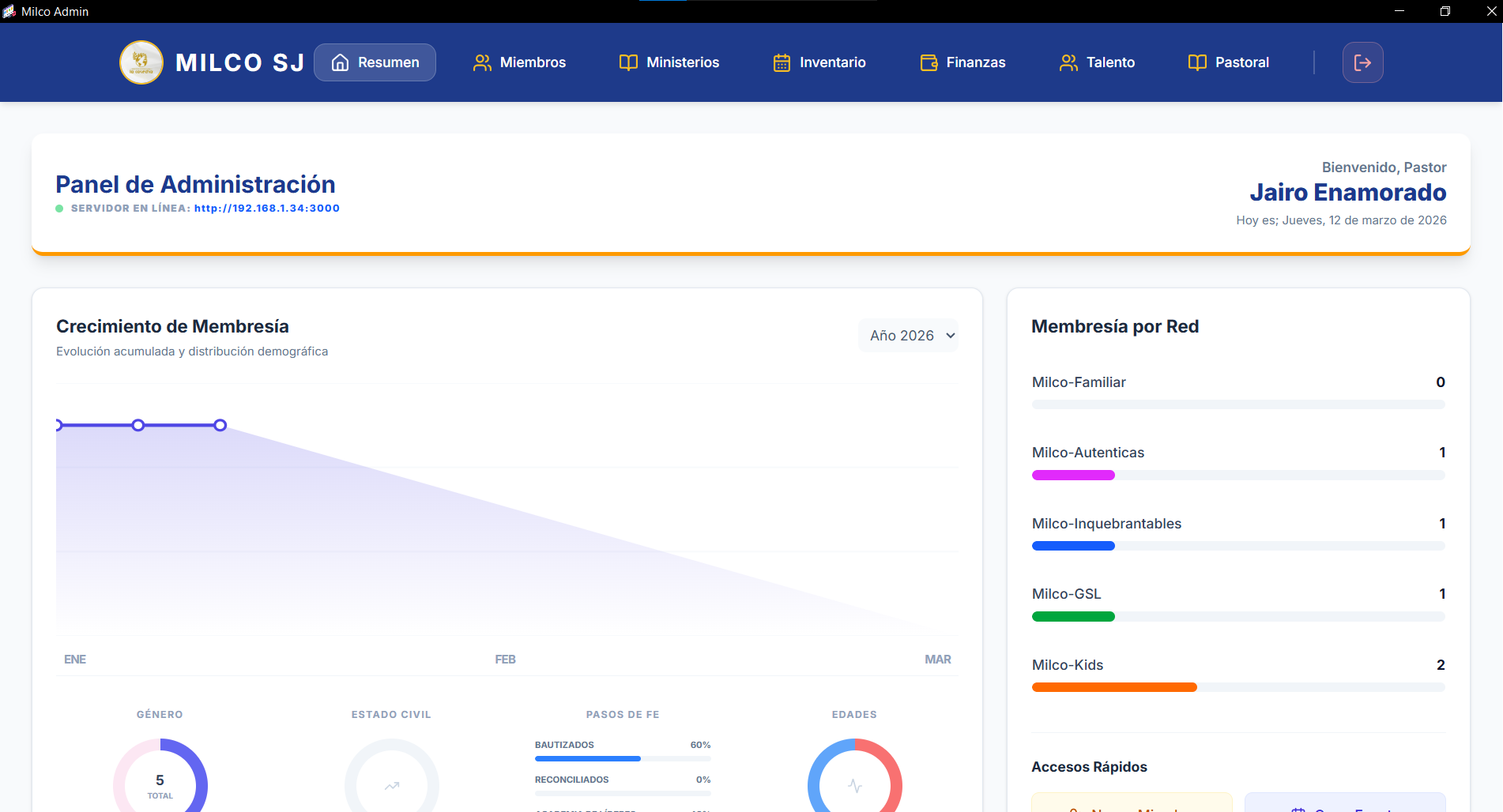Image resolution: width=1503 pixels, height=812 pixels.
Task: Click the Milco-Kids orange progress bar
Action: 1114,686
